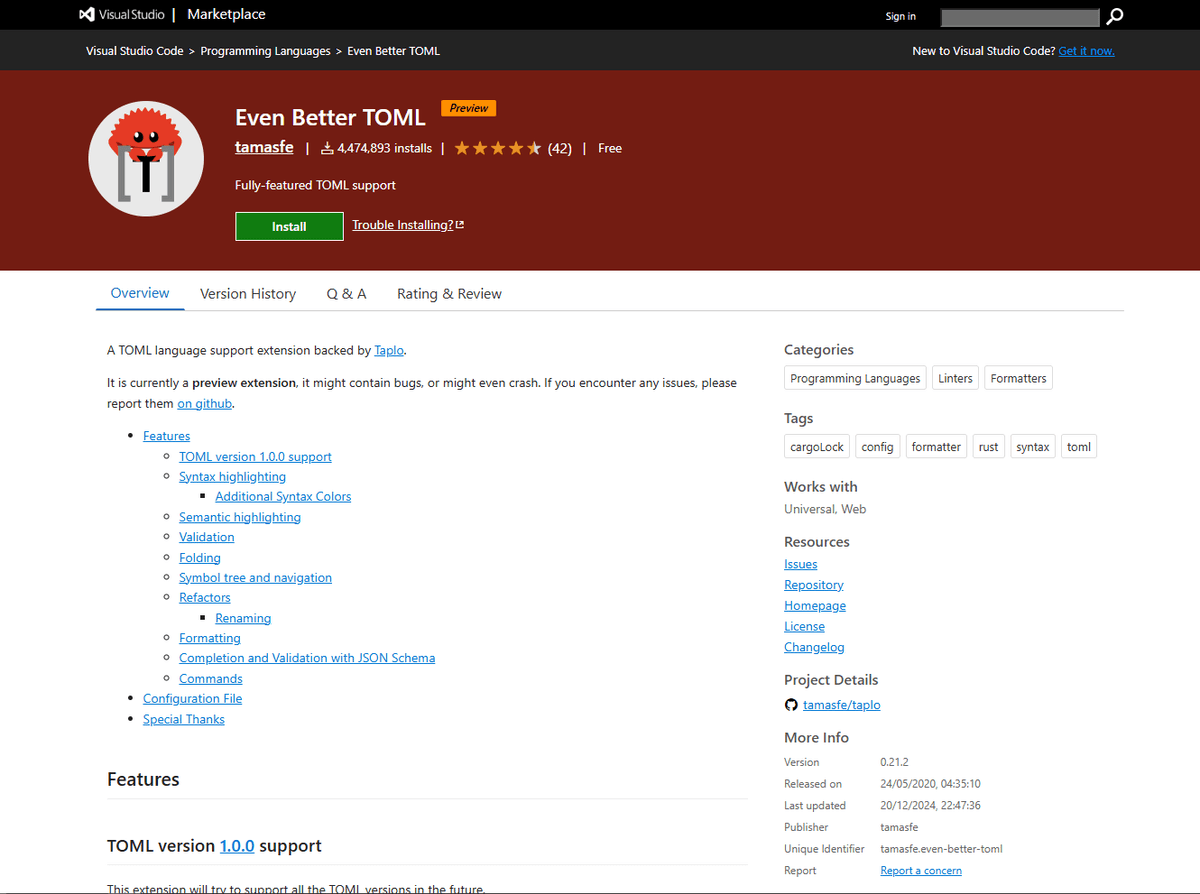Open the tamasfe/taplo project link
The width and height of the screenshot is (1200, 894).
842,705
